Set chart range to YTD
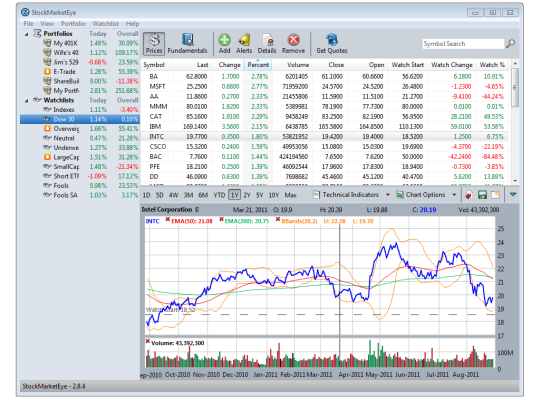 (x=219, y=195)
